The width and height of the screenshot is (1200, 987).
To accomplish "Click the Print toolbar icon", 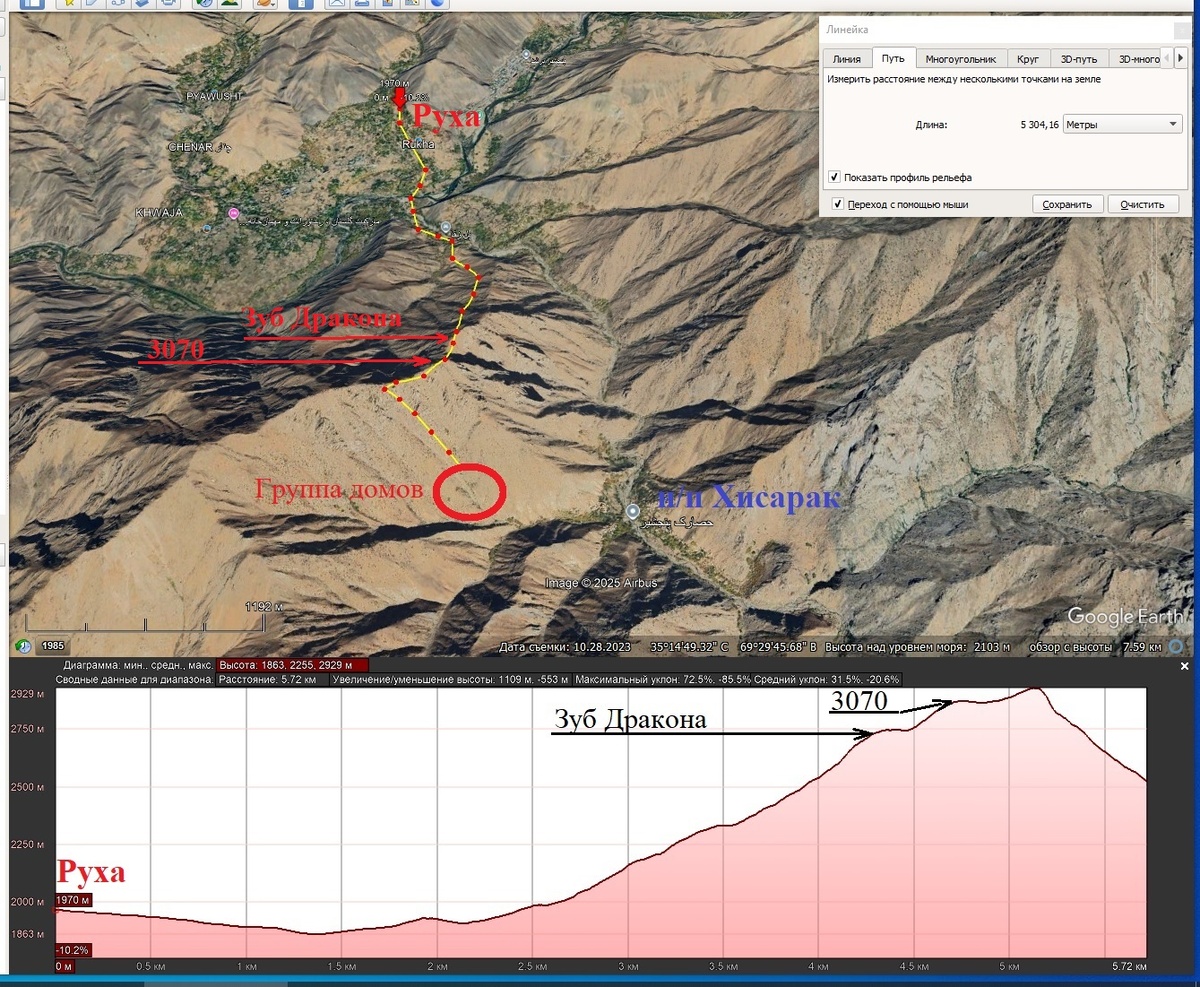I will (360, 4).
